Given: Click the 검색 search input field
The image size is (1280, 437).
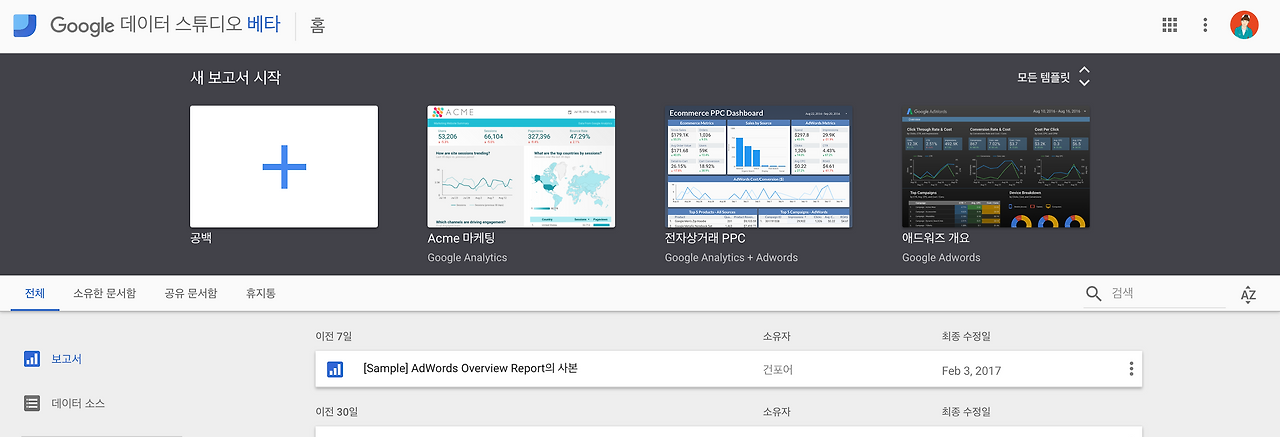Looking at the screenshot, I should pyautogui.click(x=1167, y=294).
